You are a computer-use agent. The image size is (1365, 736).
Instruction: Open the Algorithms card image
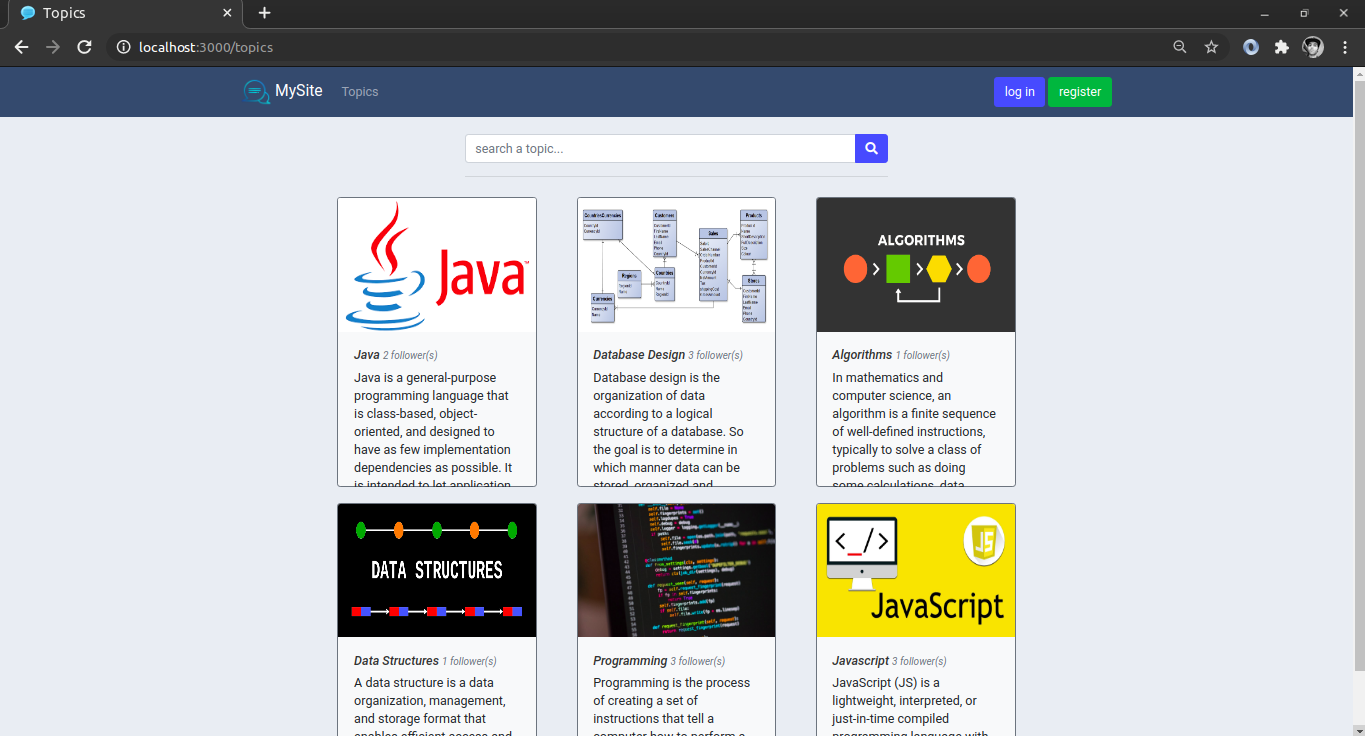916,265
